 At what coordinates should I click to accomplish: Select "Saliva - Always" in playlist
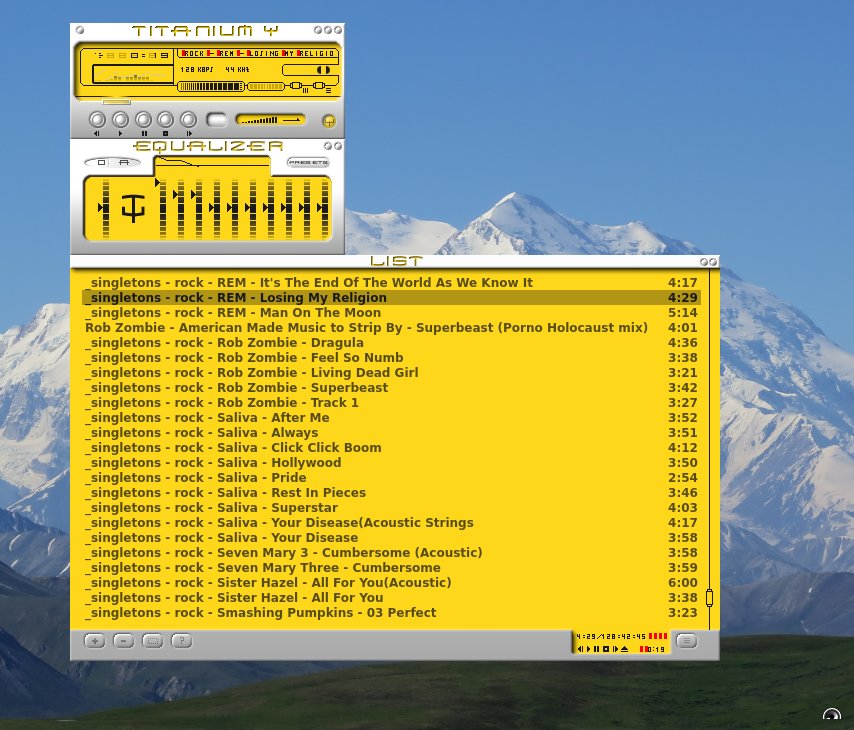pos(391,432)
